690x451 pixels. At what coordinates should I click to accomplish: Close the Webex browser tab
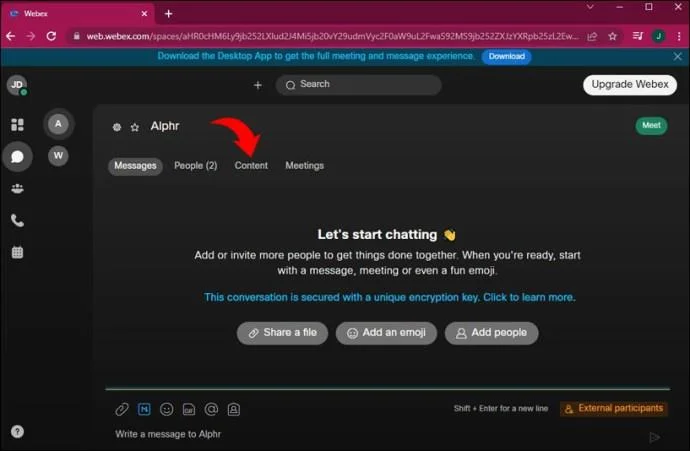point(144,14)
